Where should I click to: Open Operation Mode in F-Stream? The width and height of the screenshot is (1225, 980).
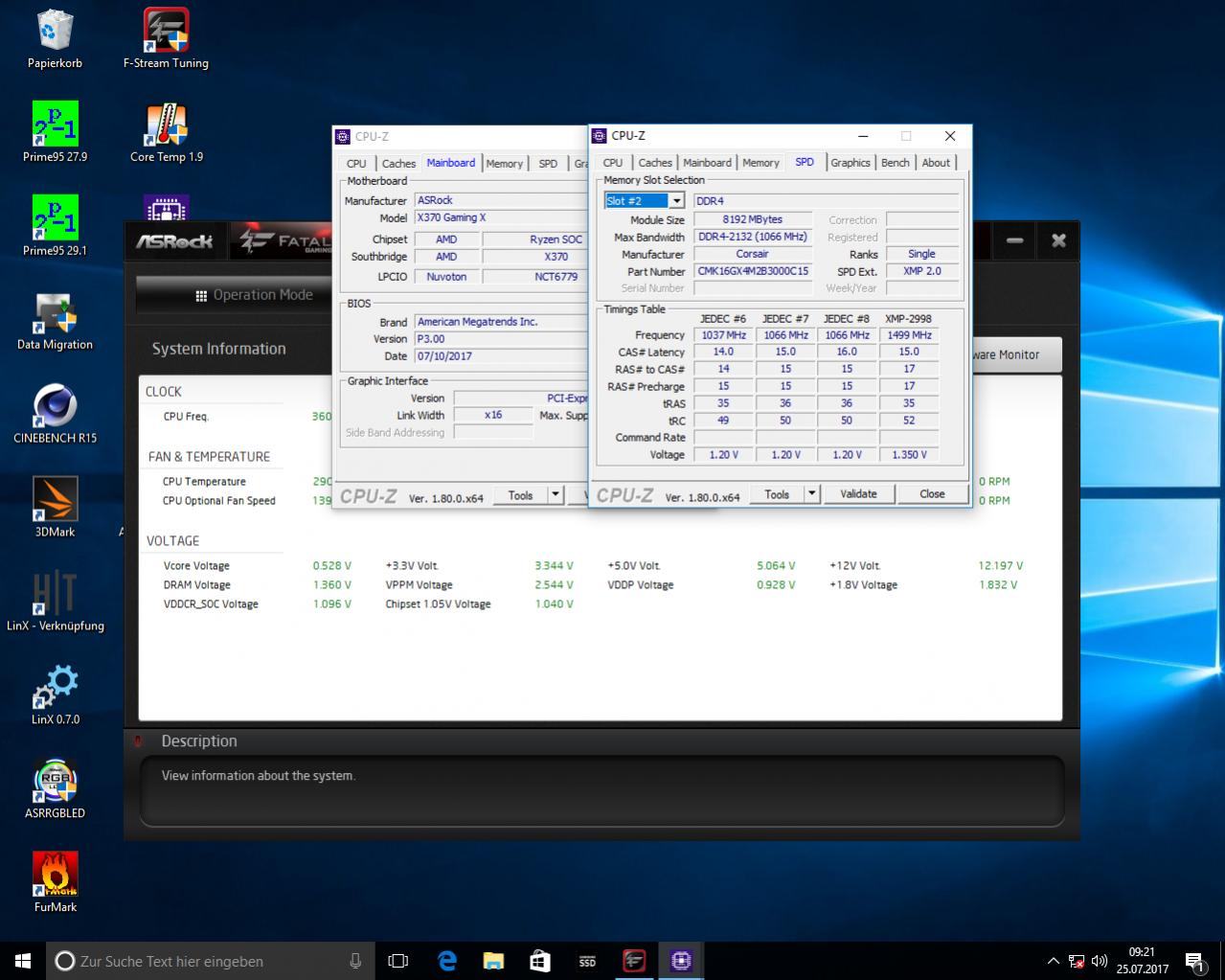[254, 295]
